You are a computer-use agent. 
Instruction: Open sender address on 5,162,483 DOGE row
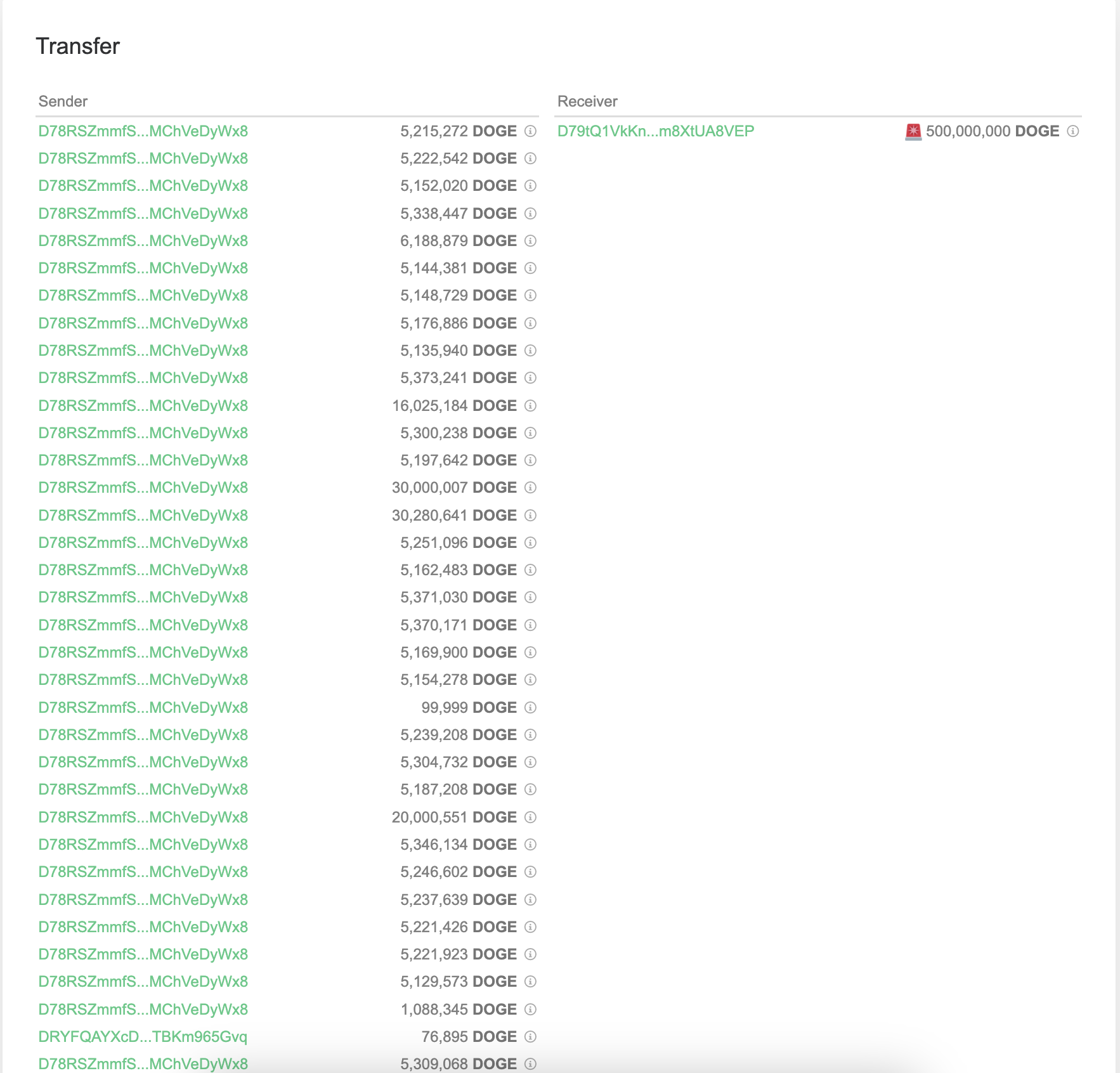143,570
